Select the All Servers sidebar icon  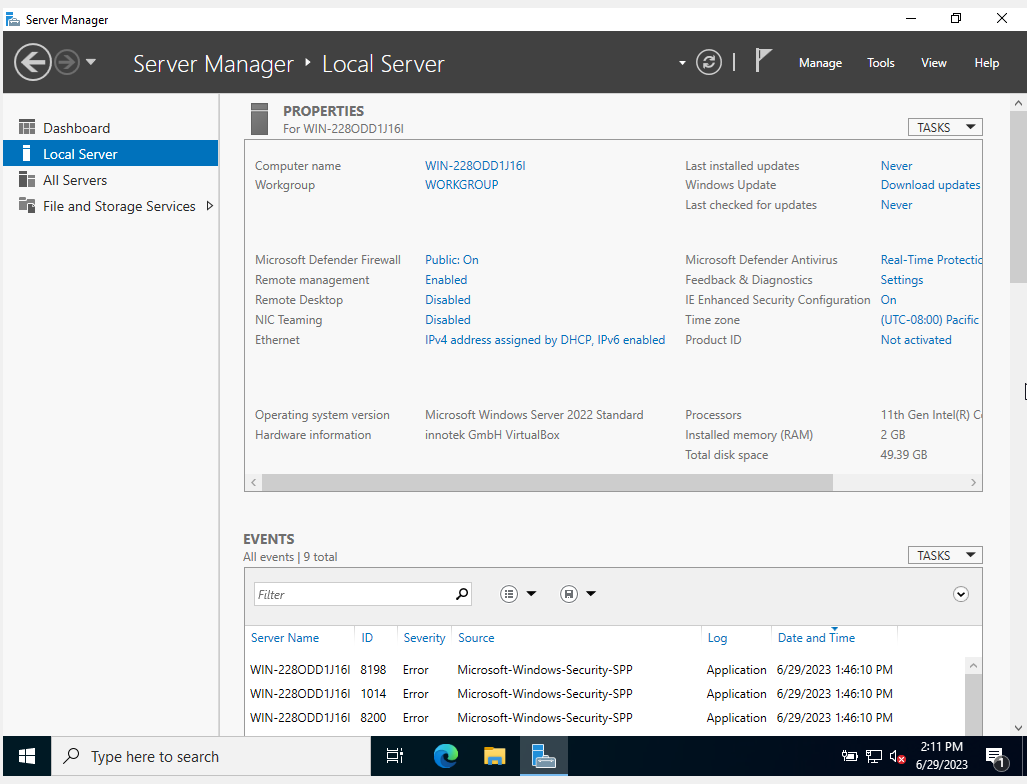pos(29,180)
